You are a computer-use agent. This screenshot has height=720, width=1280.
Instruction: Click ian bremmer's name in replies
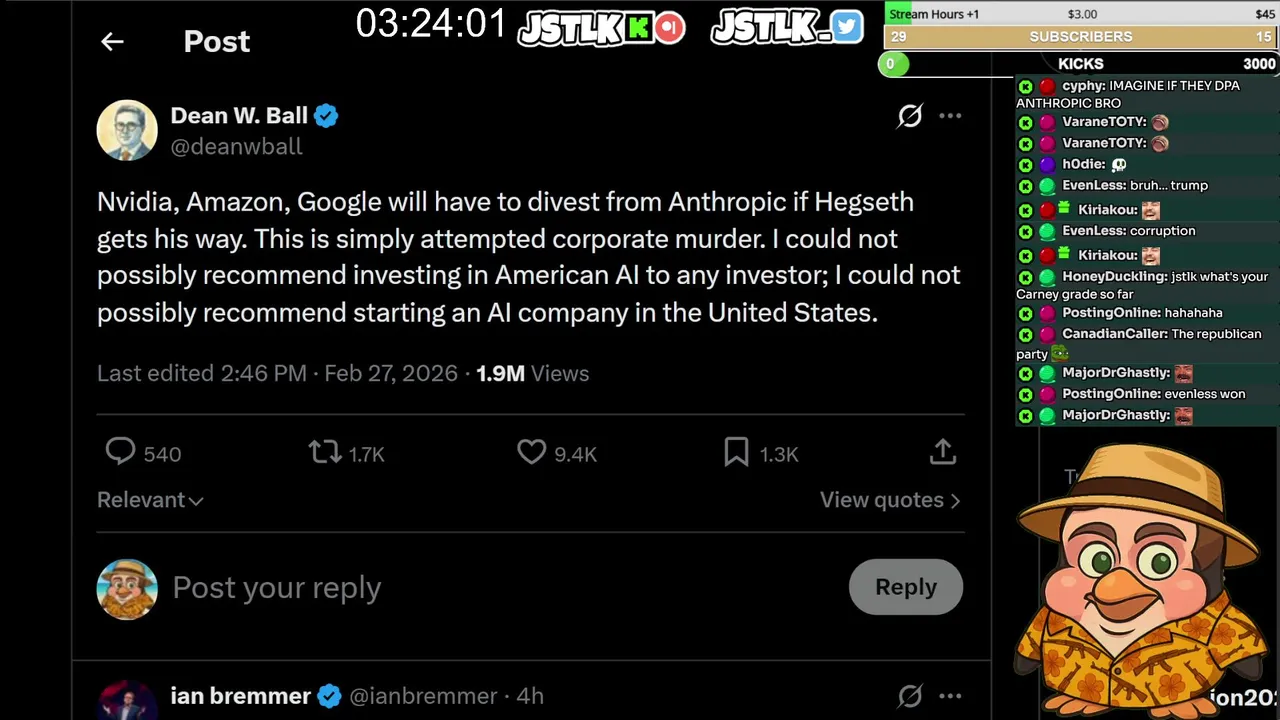click(240, 696)
